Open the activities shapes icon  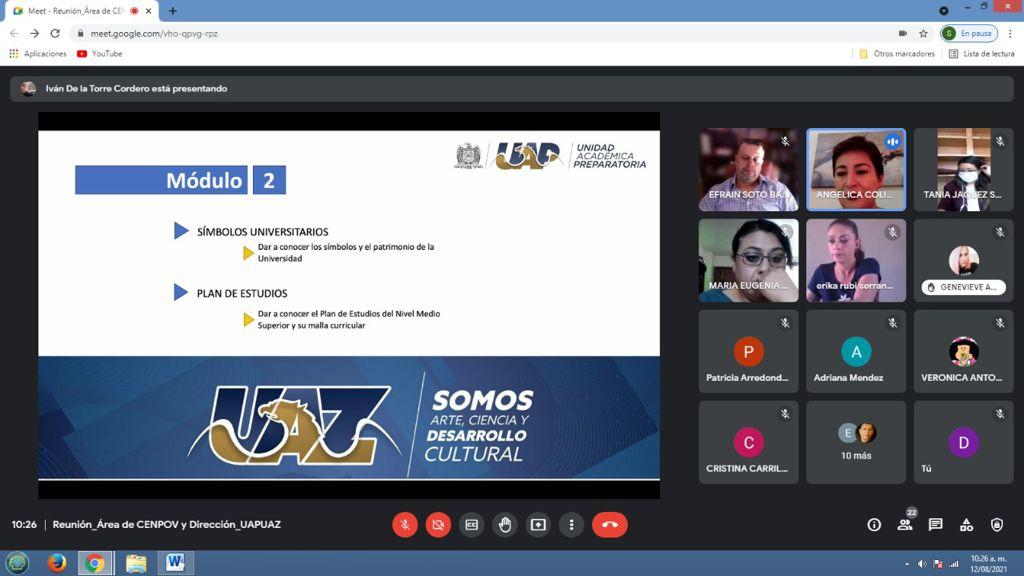(966, 524)
